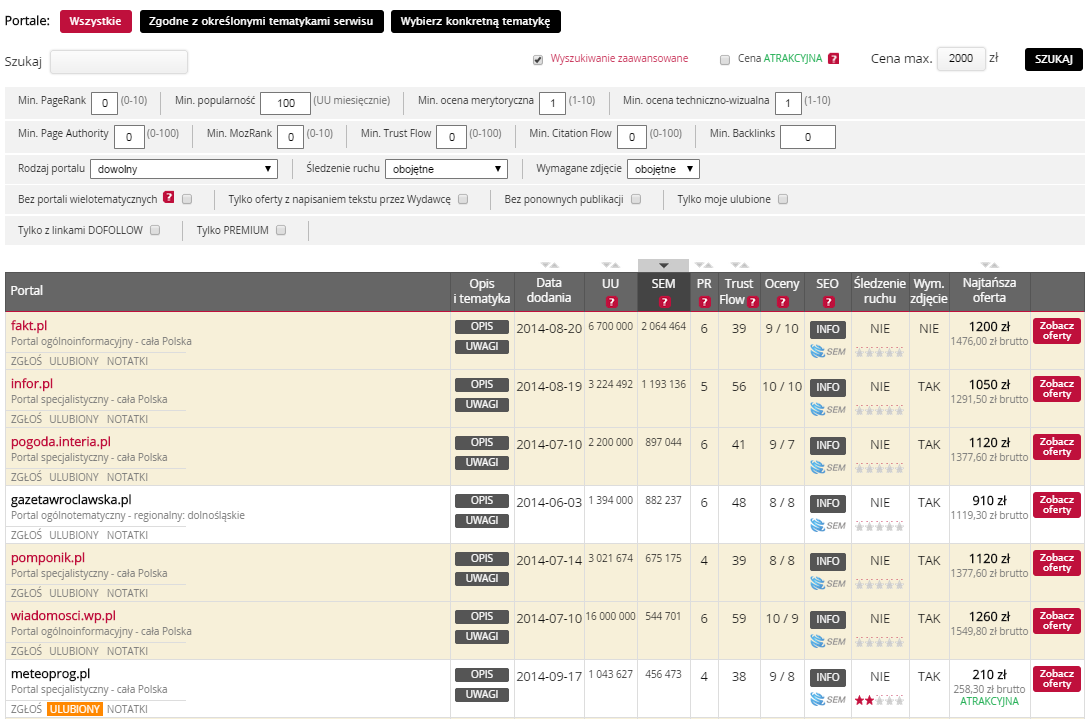1092x719 pixels.
Task: Show help for the Oceny column
Action: 782,302
